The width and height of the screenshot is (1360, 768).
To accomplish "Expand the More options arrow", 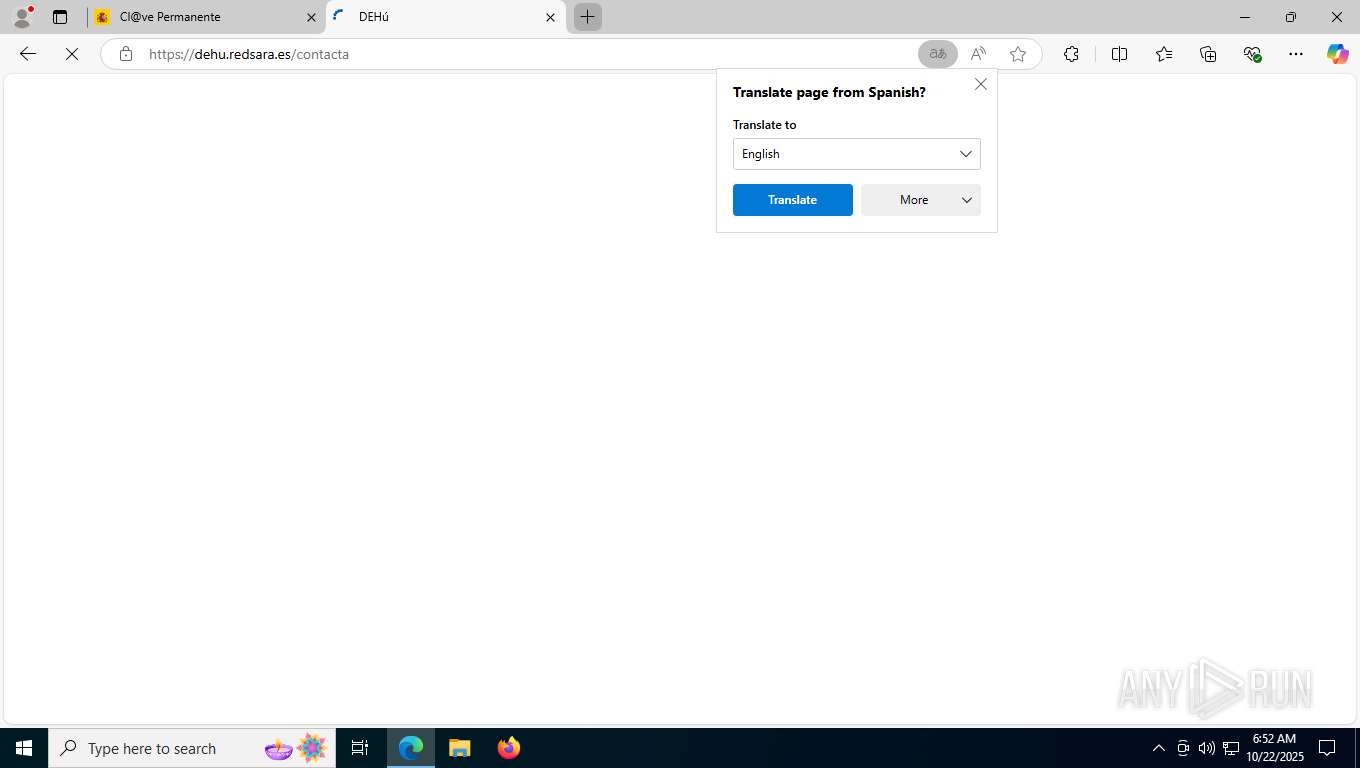I will (967, 200).
